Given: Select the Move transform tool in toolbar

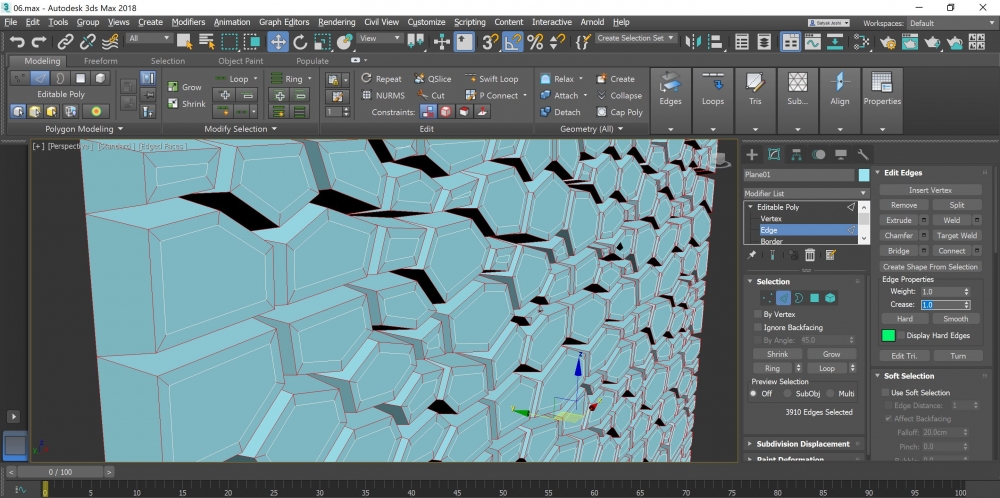Looking at the screenshot, I should [277, 41].
